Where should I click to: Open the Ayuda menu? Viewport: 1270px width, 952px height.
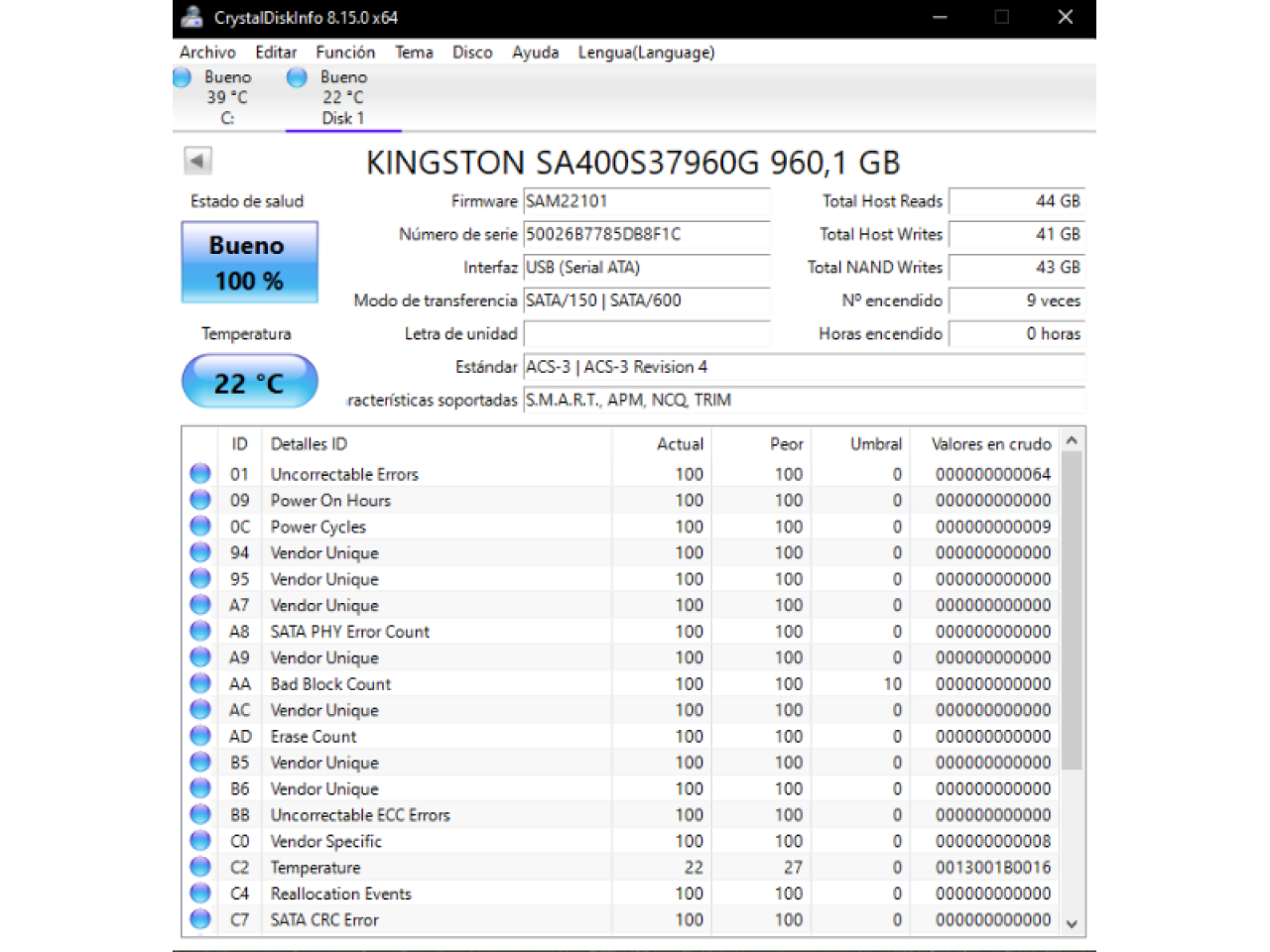pyautogui.click(x=535, y=53)
